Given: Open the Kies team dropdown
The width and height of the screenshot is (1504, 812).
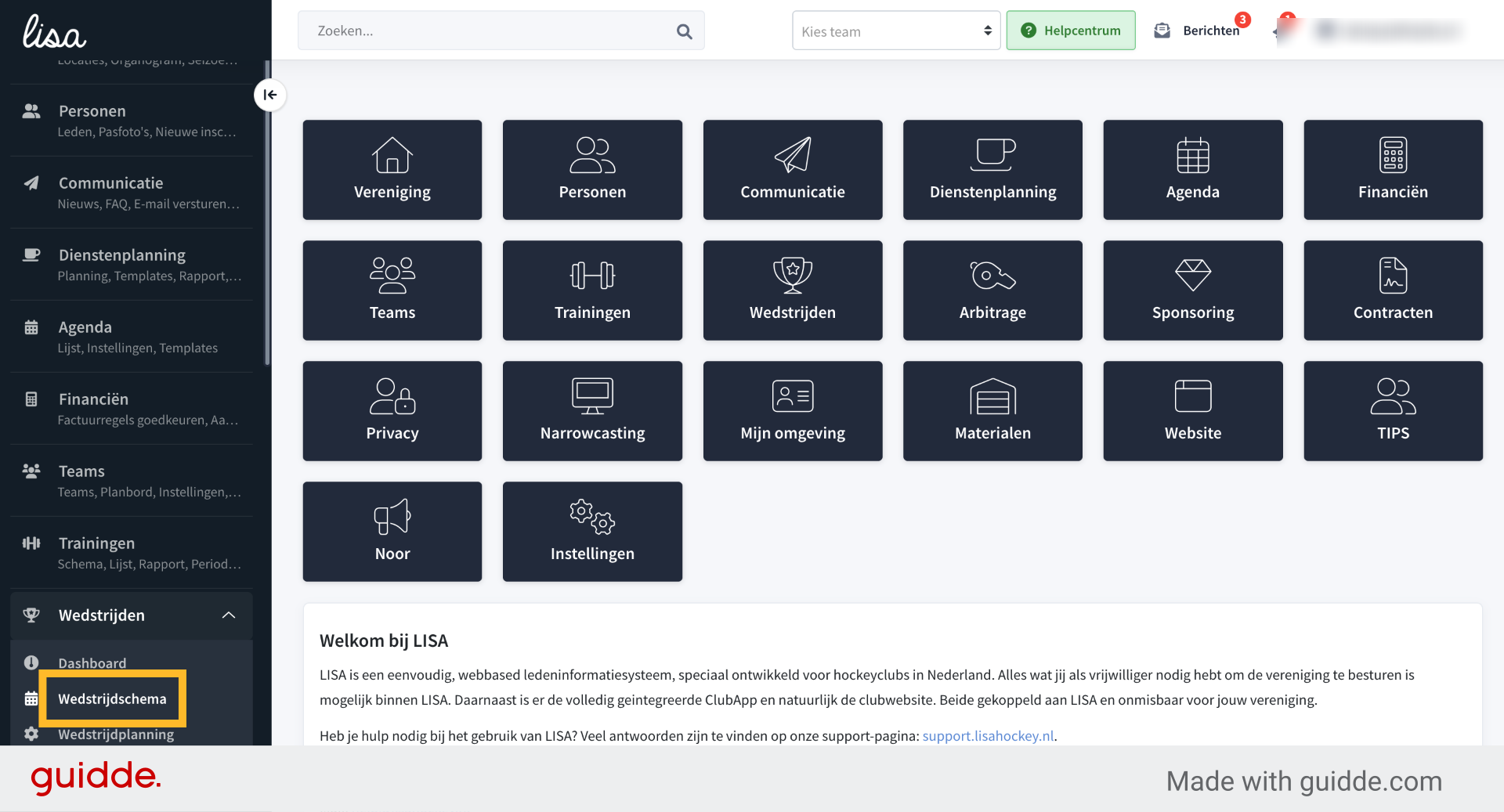Looking at the screenshot, I should click(x=896, y=31).
